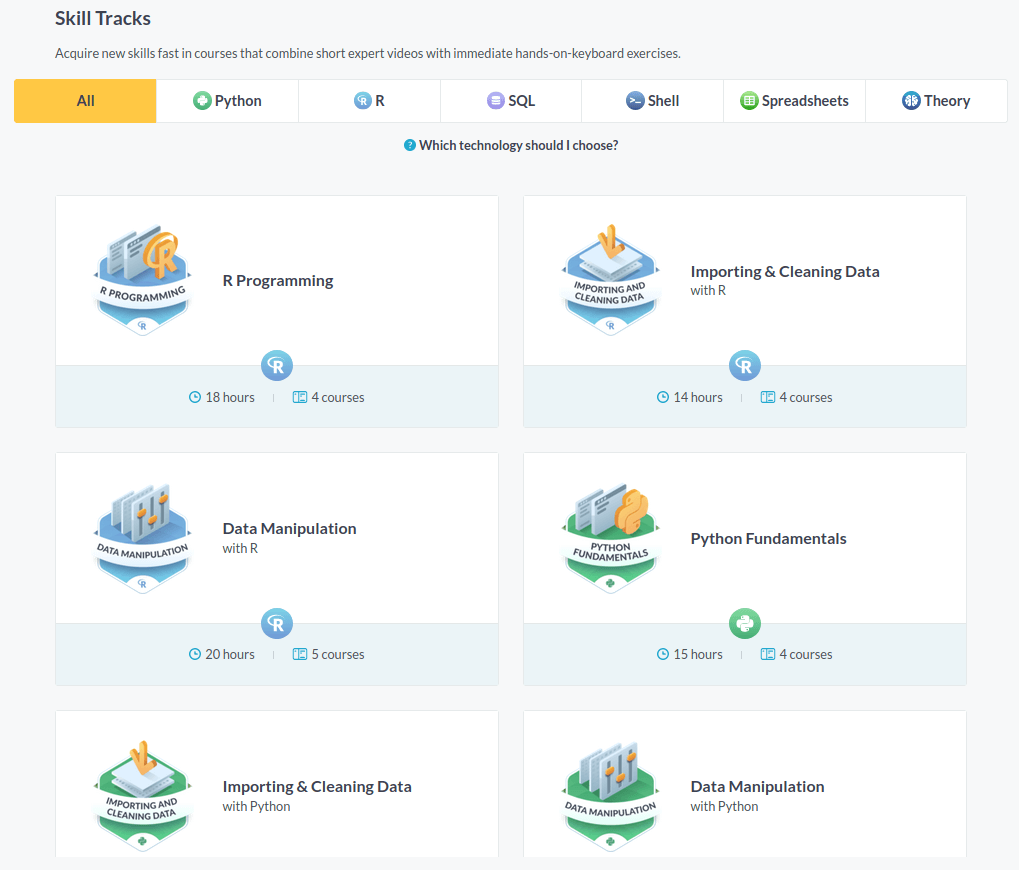
Task: Click courses icon on Python Fundamentals card
Action: 767,654
